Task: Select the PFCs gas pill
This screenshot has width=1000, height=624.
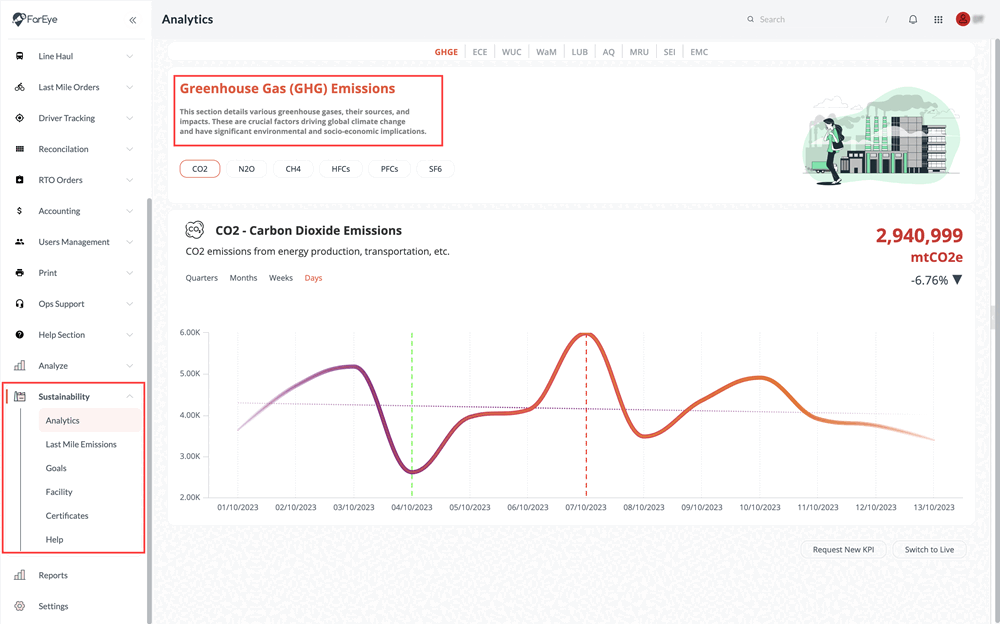Action: coord(389,169)
